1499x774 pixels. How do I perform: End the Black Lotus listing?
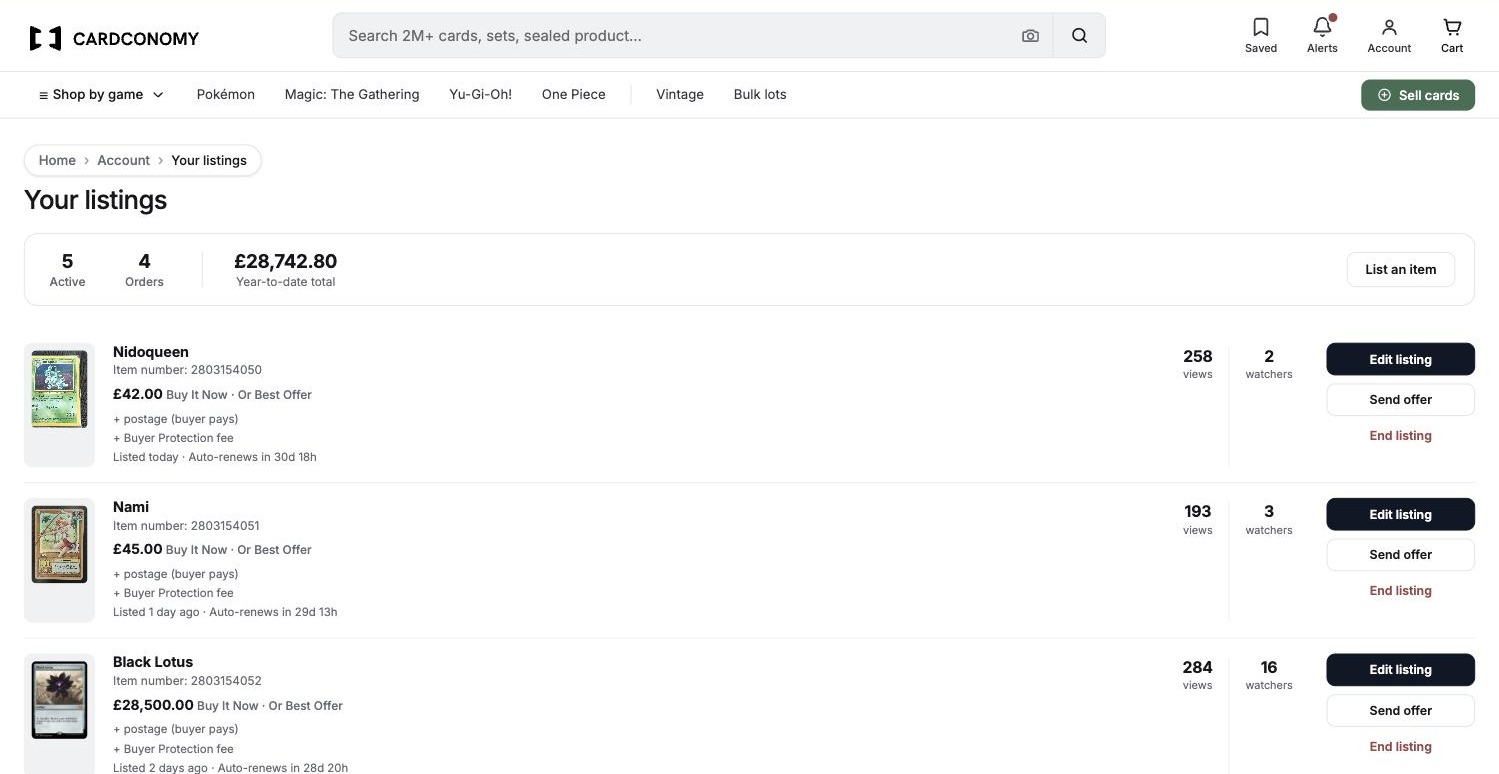(x=1400, y=746)
